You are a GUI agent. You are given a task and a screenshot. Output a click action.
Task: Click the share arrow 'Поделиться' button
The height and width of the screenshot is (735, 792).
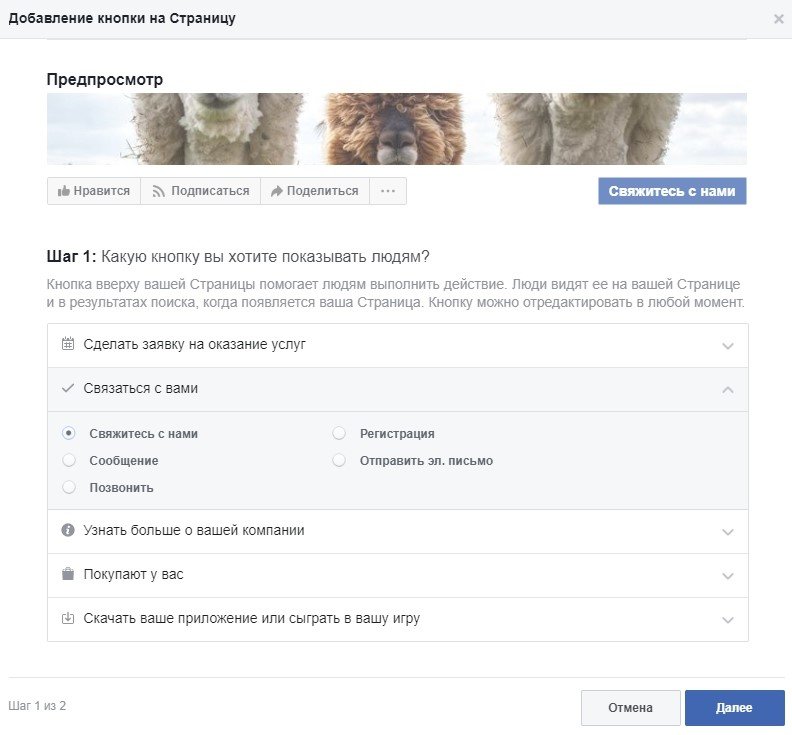coord(314,191)
